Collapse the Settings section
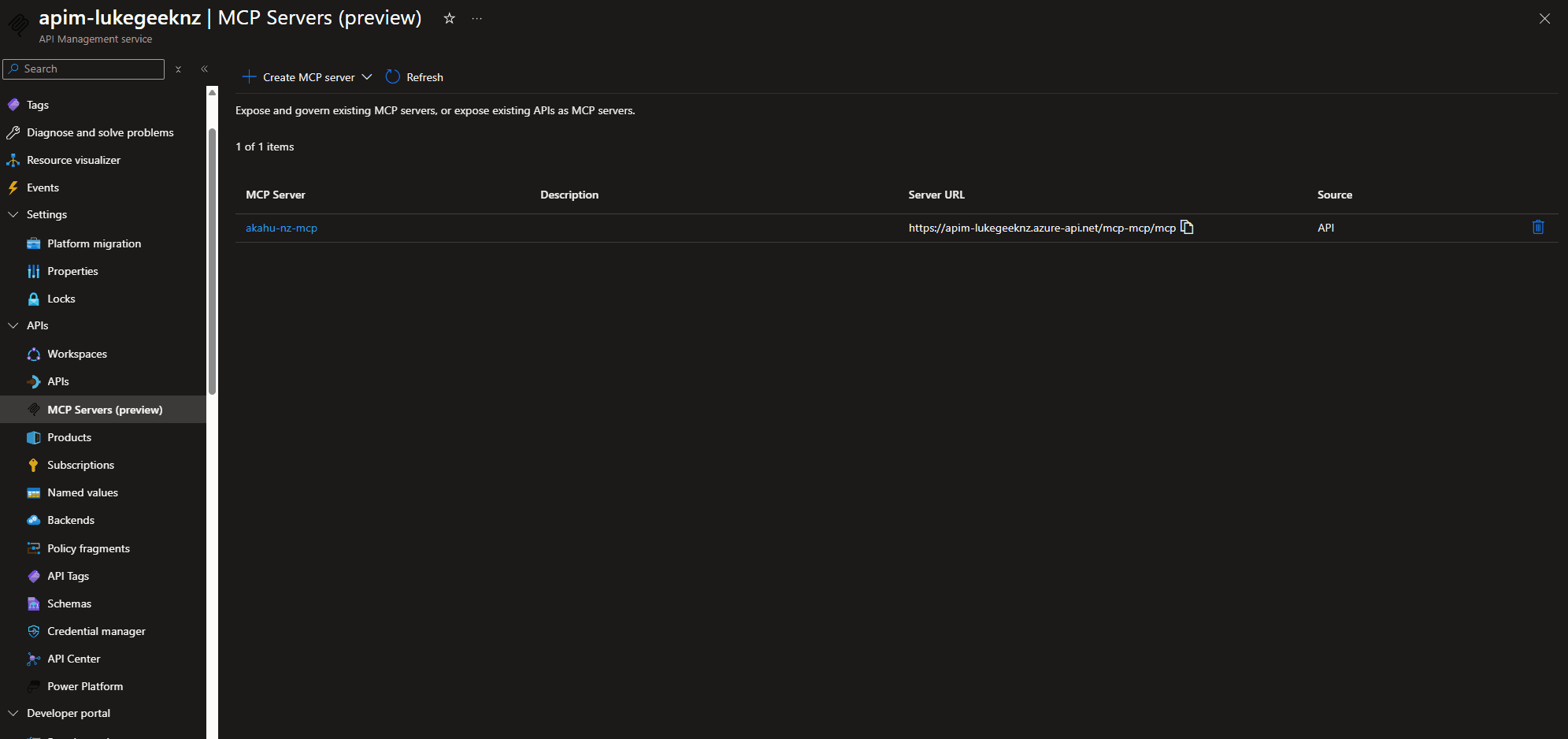Image resolution: width=1568 pixels, height=739 pixels. pyautogui.click(x=13, y=214)
